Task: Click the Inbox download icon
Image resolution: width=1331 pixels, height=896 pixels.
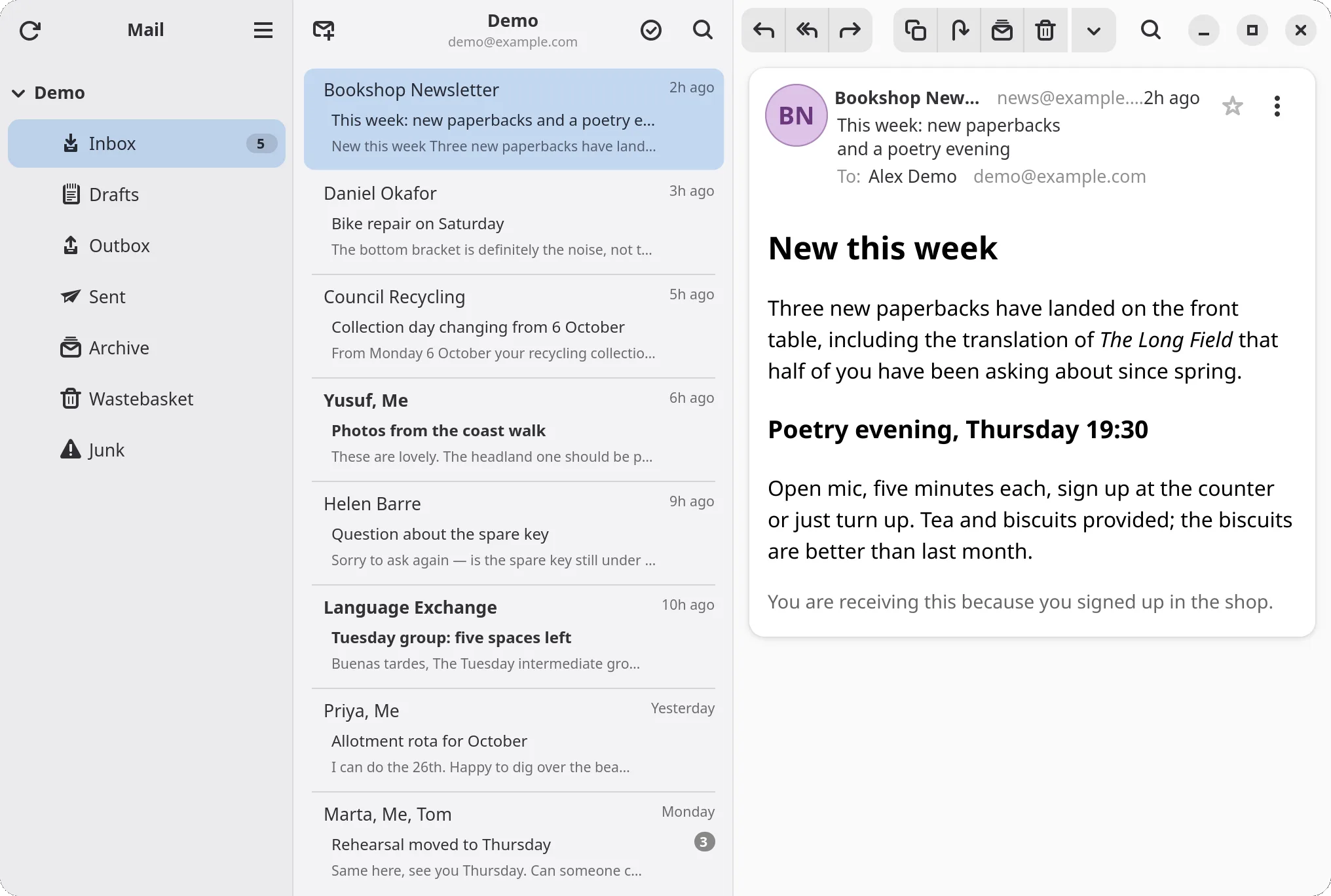Action: coord(71,143)
